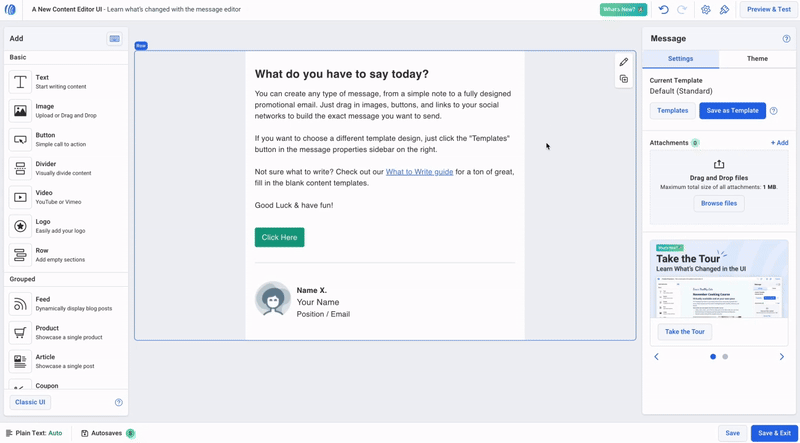
Task: Click the upload icon in Attachments
Action: pyautogui.click(x=718, y=164)
